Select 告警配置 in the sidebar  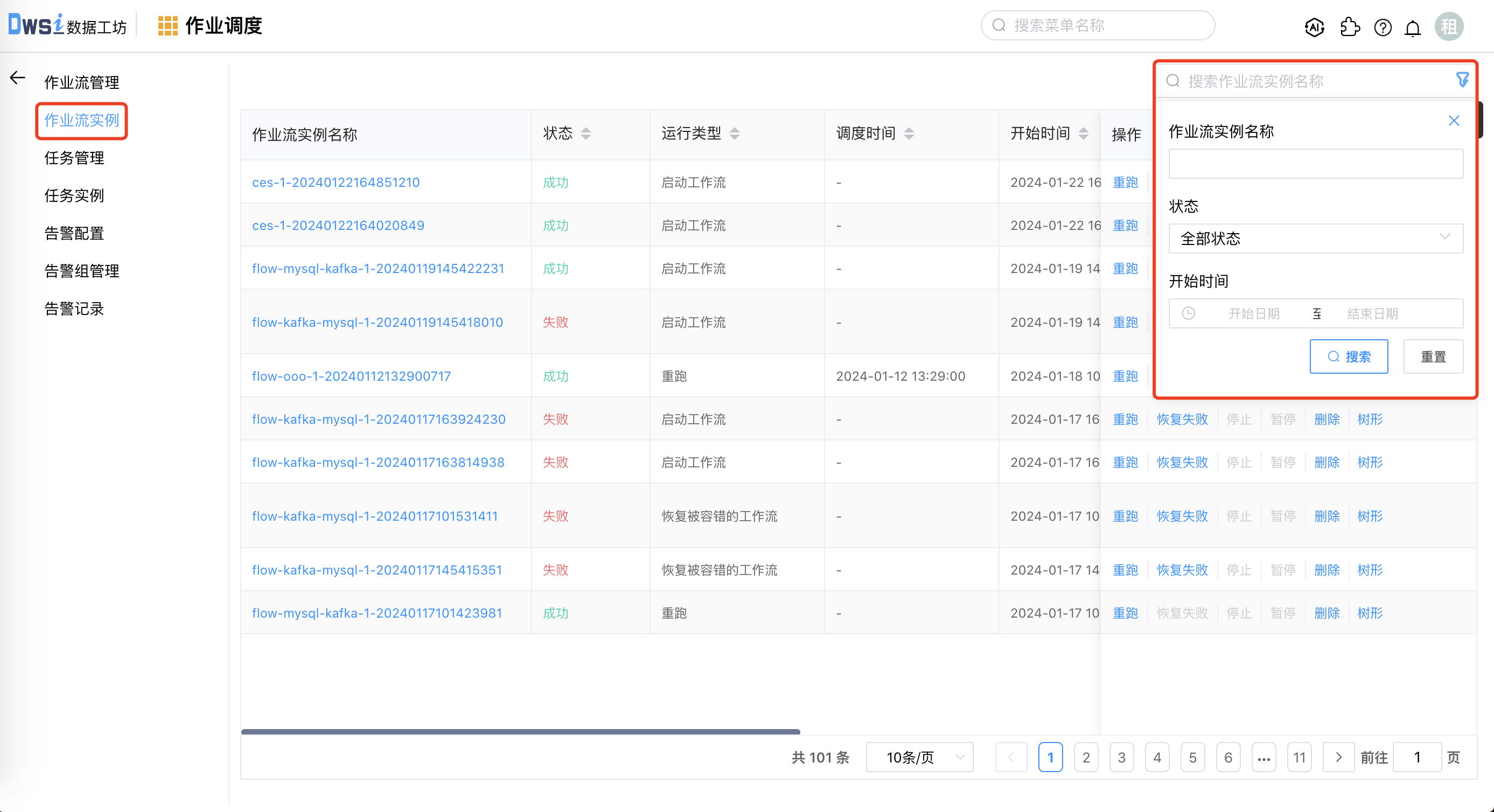74,233
